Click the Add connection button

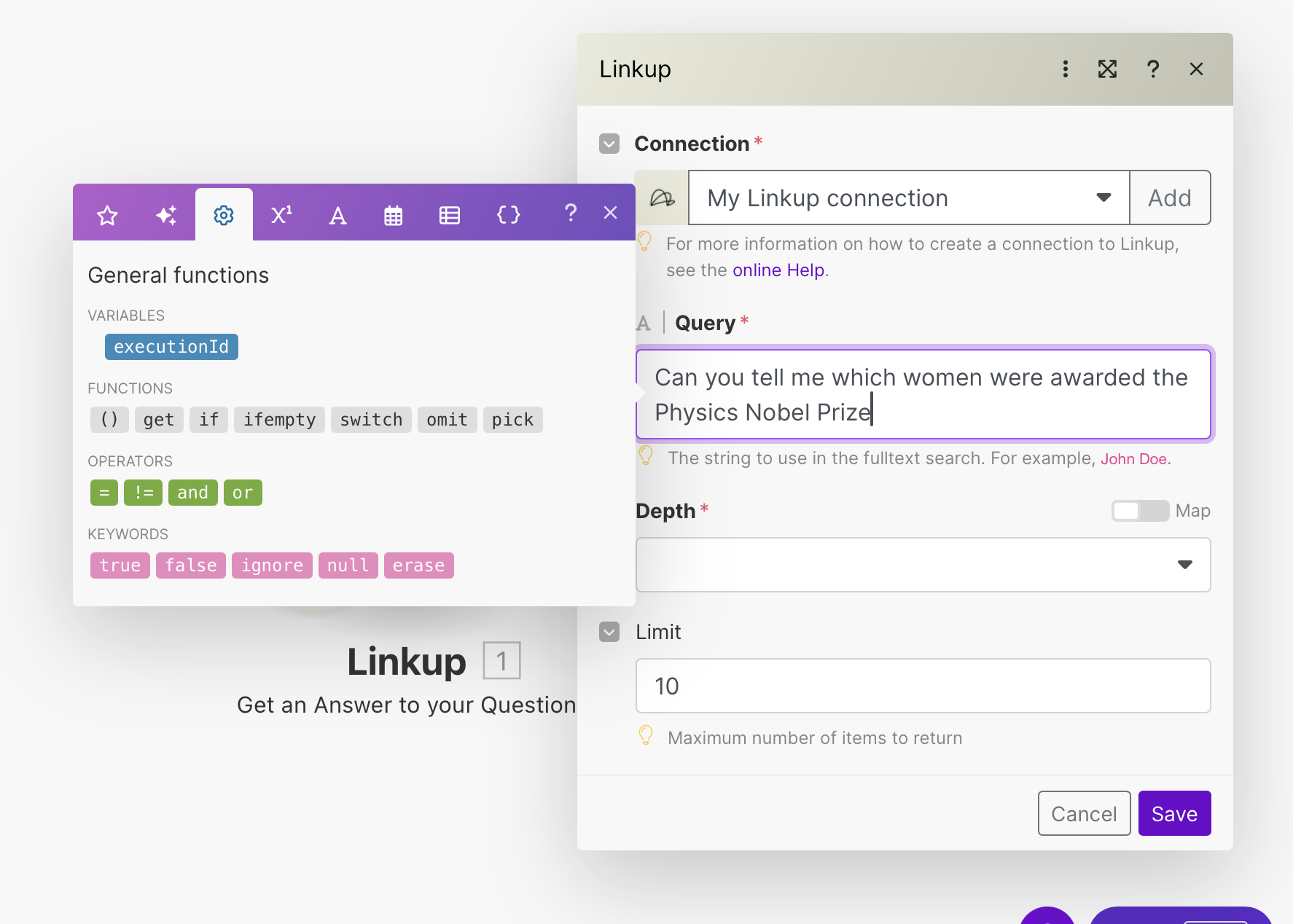(1170, 197)
